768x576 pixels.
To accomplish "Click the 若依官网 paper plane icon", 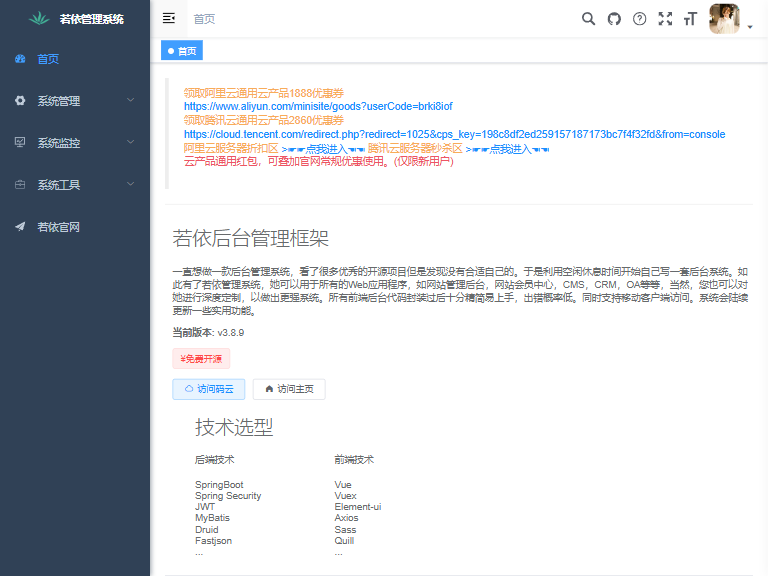I will pos(20,227).
